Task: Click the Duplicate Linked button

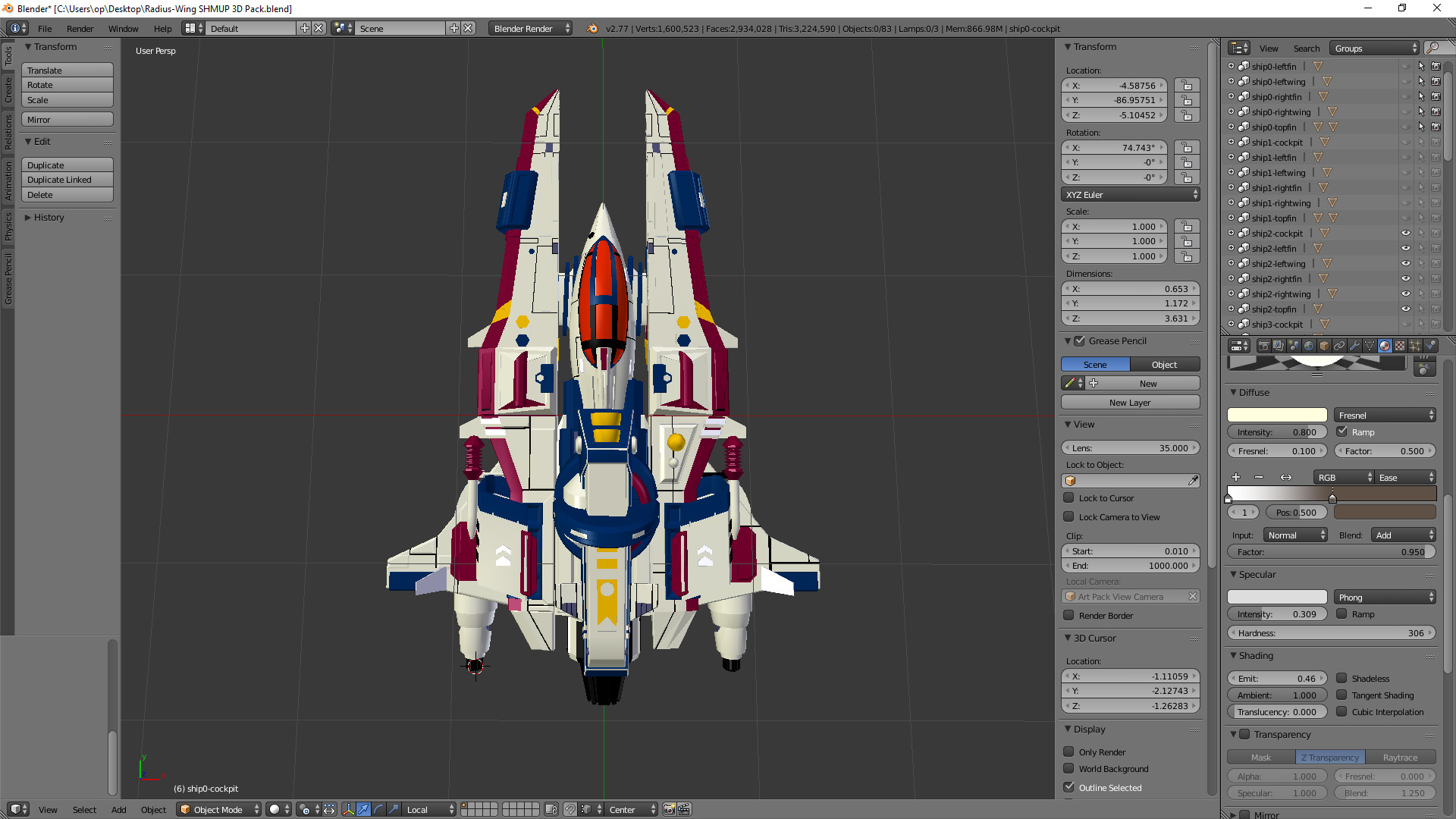Action: pos(67,180)
